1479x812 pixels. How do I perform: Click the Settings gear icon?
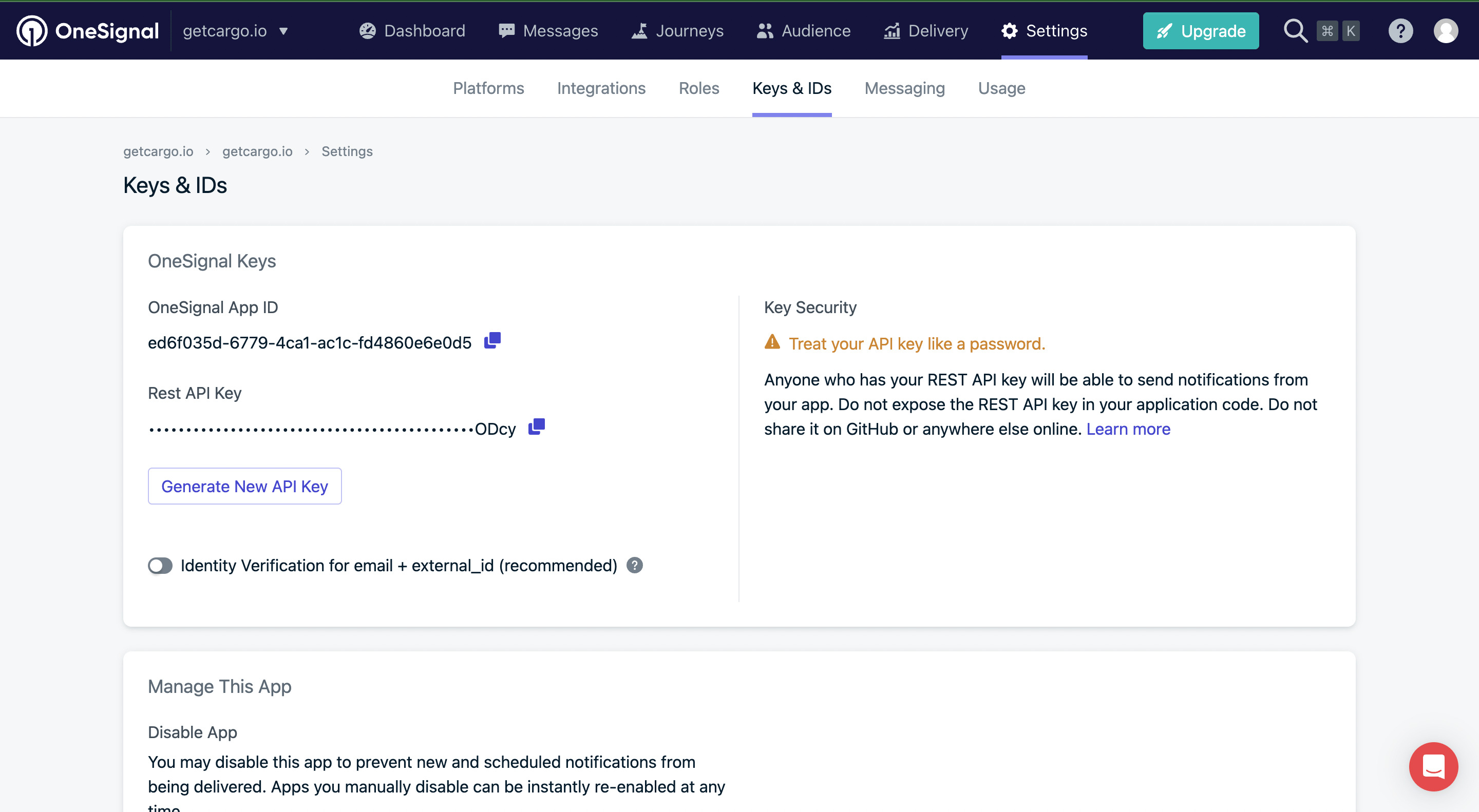[x=1009, y=30]
